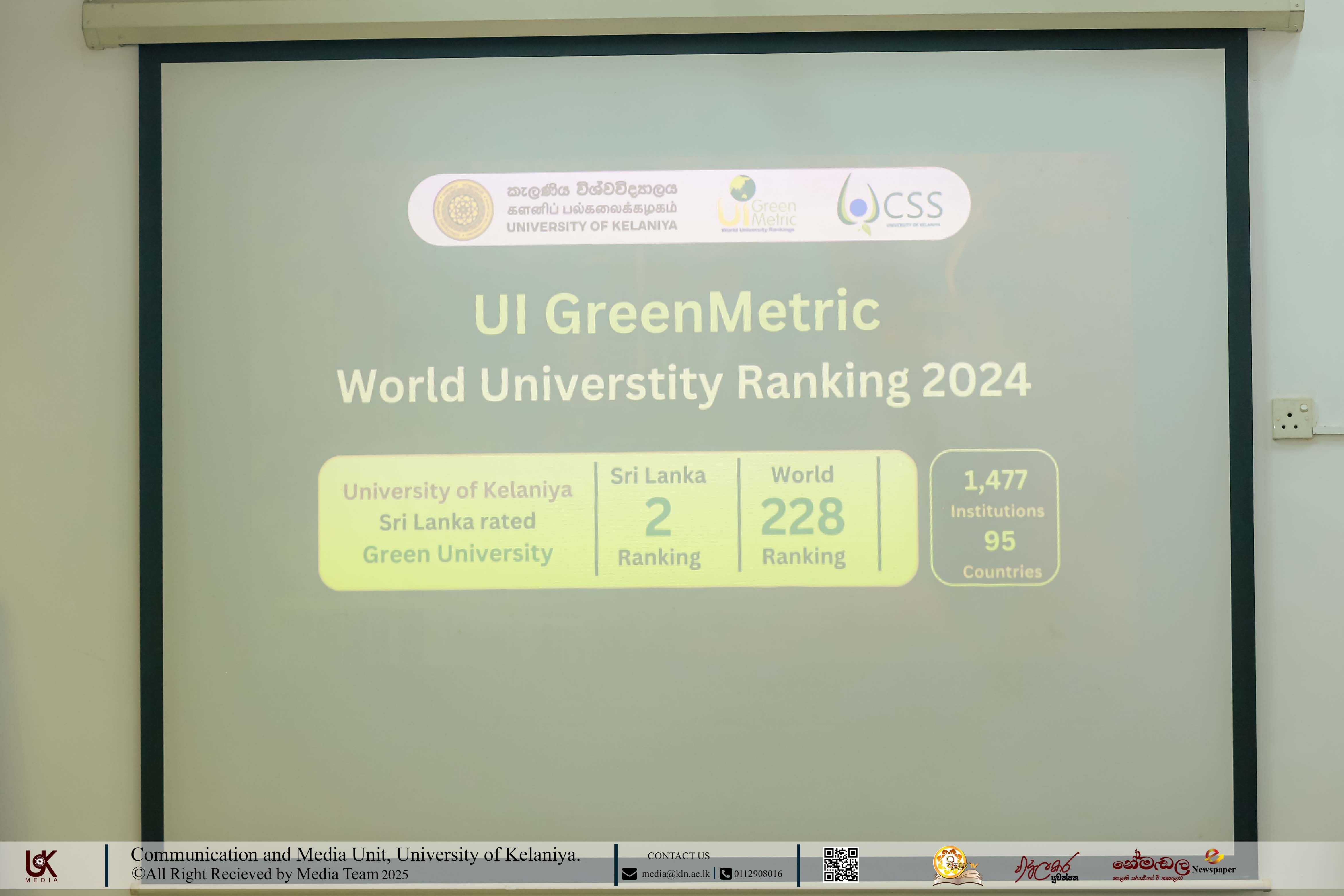Click the media@kln.ac.lk email address
Image resolution: width=1344 pixels, height=896 pixels.
675,874
